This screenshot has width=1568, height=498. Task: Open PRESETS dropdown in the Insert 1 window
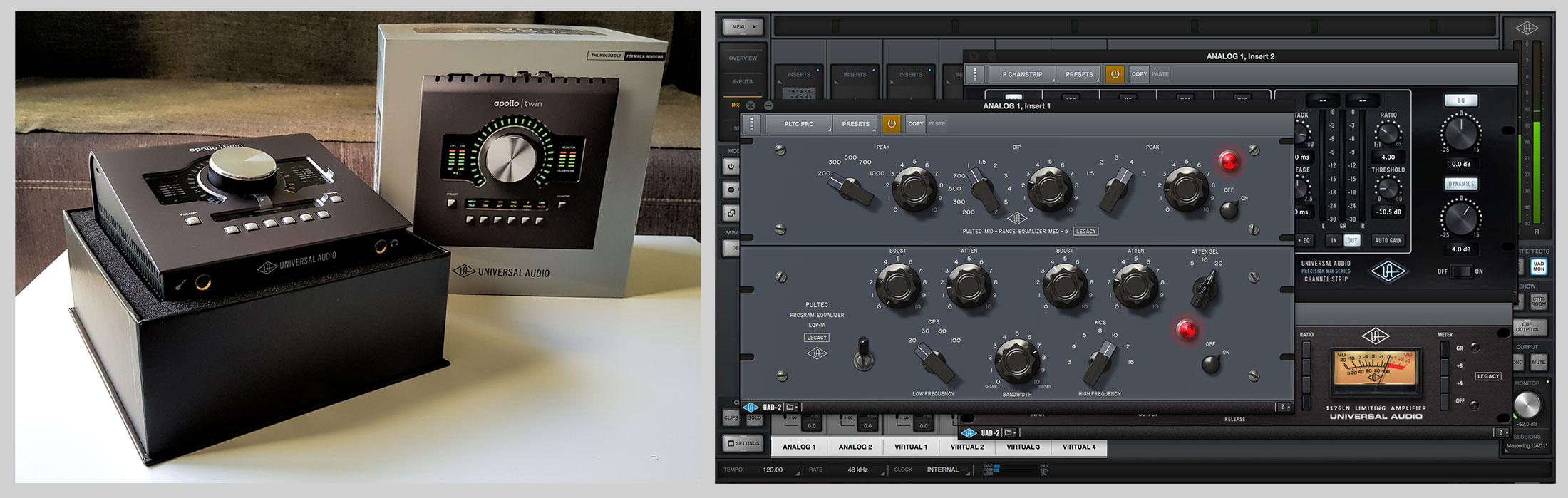(856, 124)
